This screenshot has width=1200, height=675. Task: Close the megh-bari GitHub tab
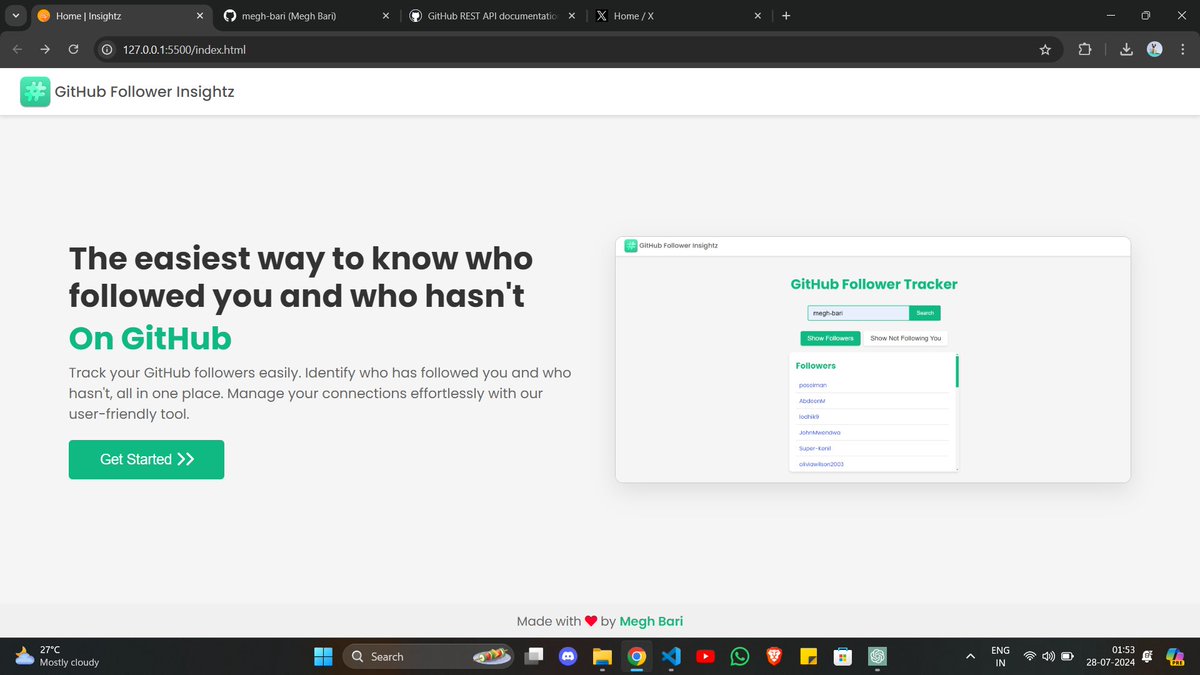point(385,16)
